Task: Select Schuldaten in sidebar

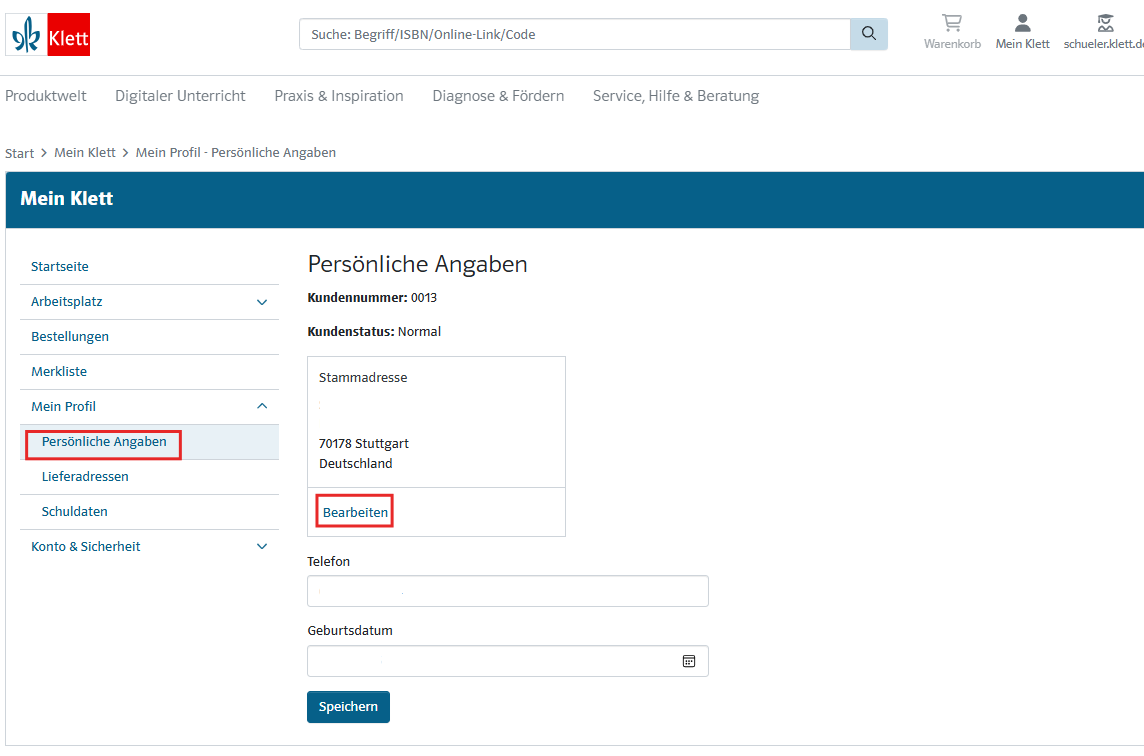Action: pos(74,512)
